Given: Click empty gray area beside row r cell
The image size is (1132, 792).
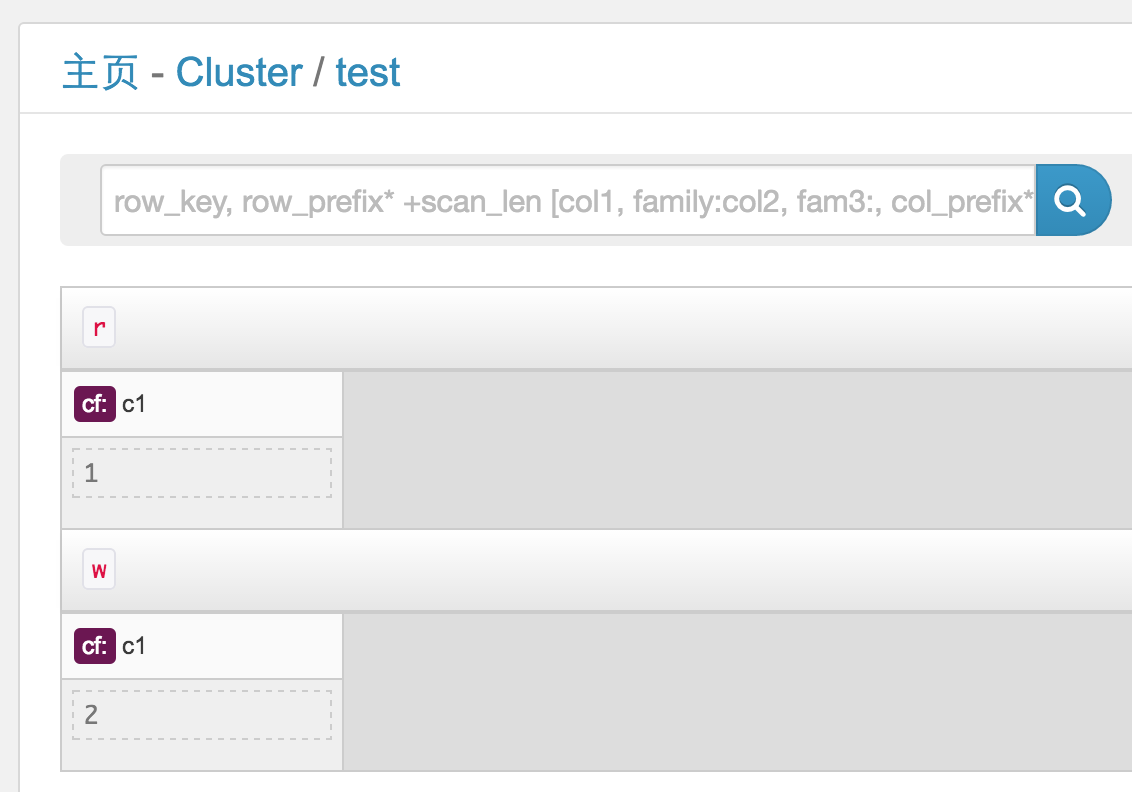Looking at the screenshot, I should click(x=737, y=450).
